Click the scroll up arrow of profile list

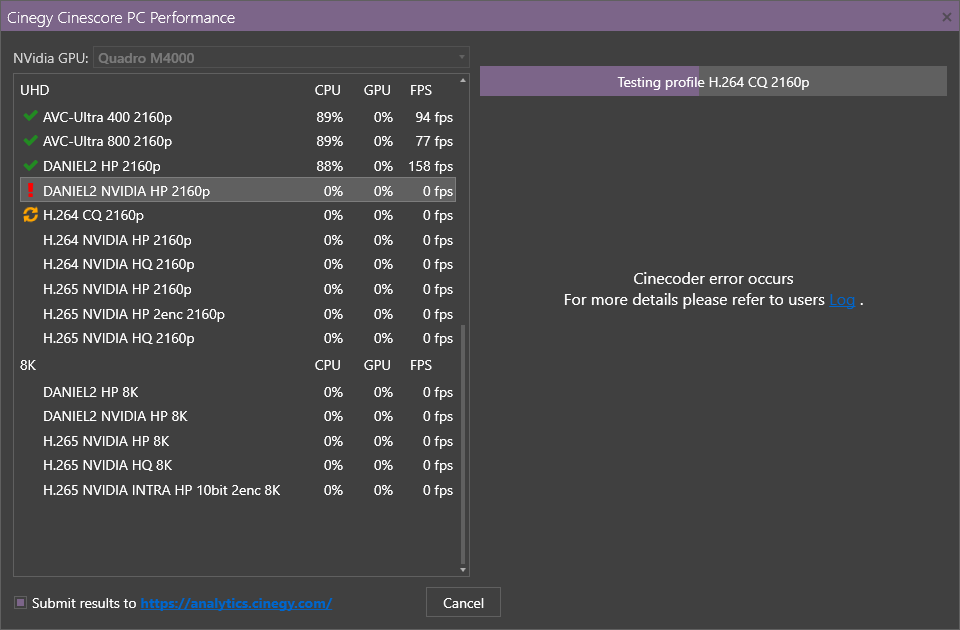463,80
